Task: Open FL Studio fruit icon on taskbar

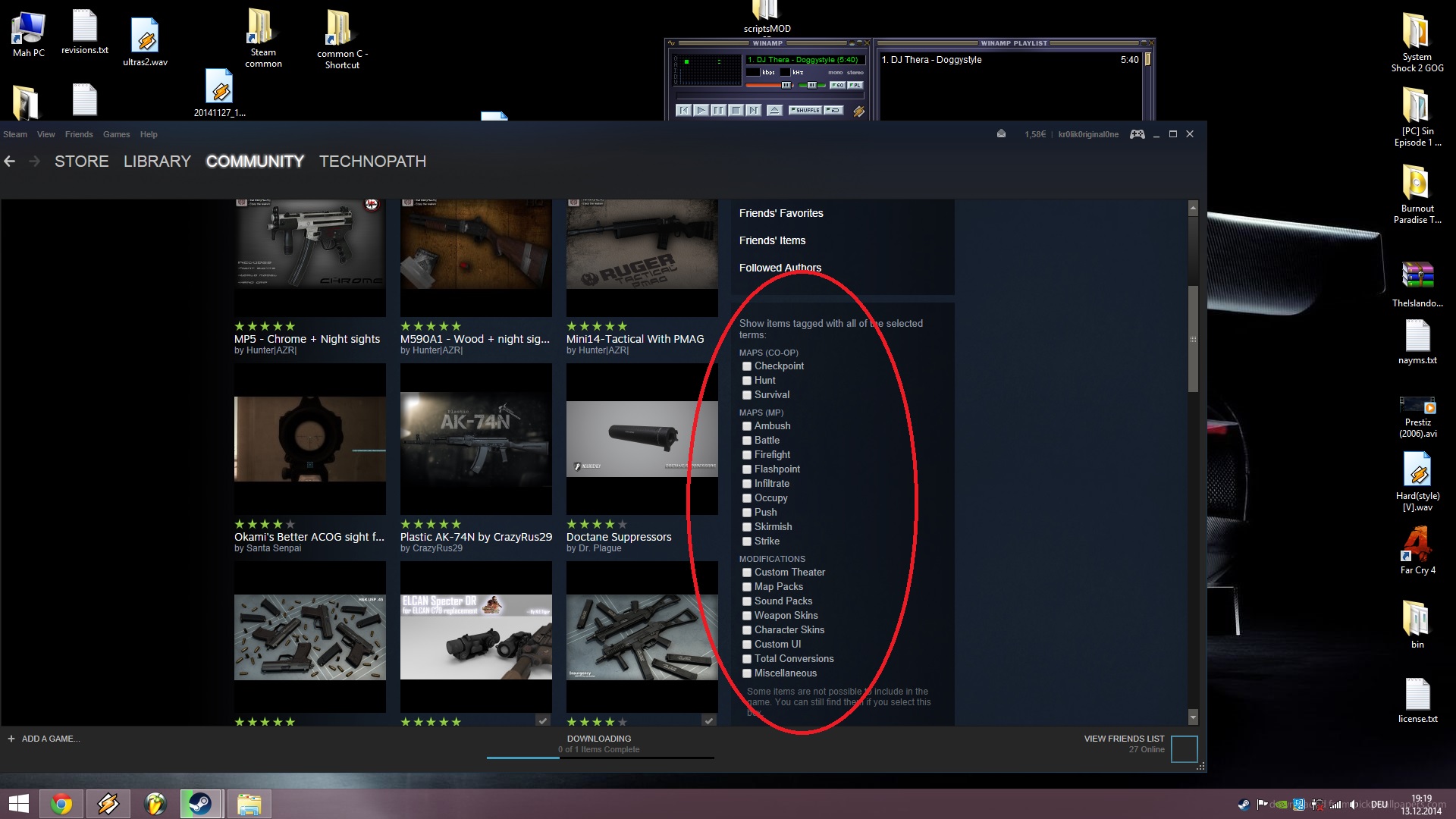Action: (155, 804)
